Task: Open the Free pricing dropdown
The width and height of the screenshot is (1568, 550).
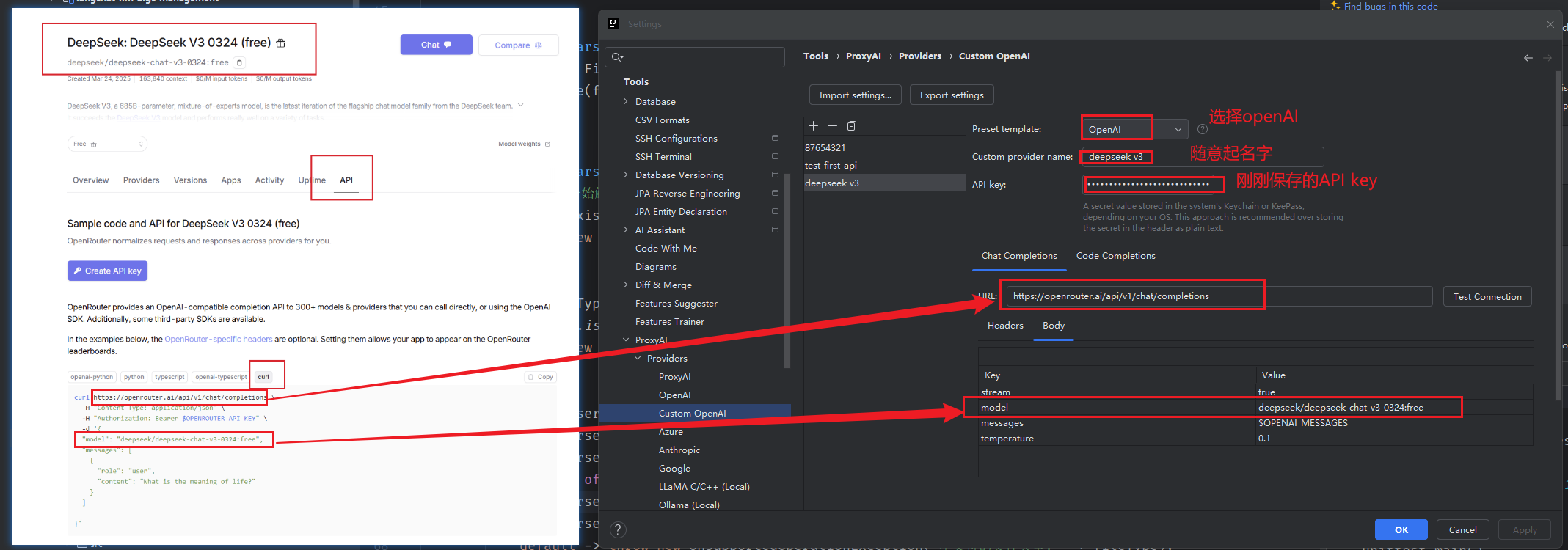Action: [x=107, y=144]
